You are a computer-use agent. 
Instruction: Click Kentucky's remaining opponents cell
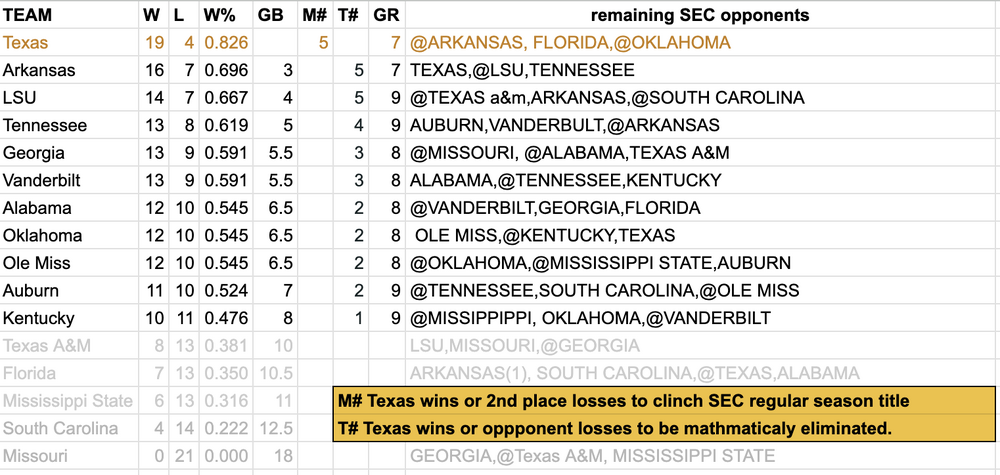(590, 318)
